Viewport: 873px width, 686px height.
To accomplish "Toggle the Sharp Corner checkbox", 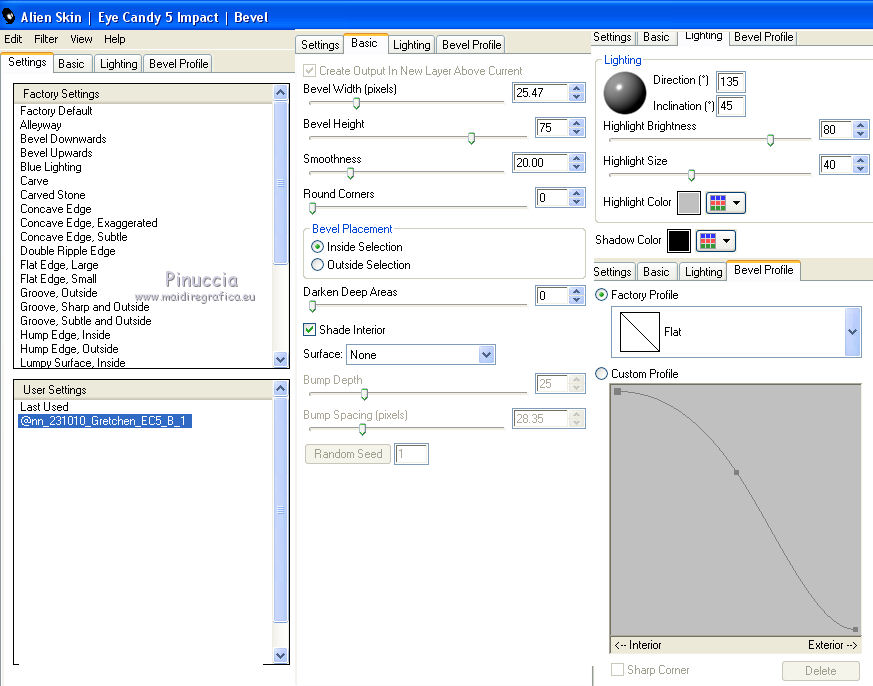I will (617, 670).
